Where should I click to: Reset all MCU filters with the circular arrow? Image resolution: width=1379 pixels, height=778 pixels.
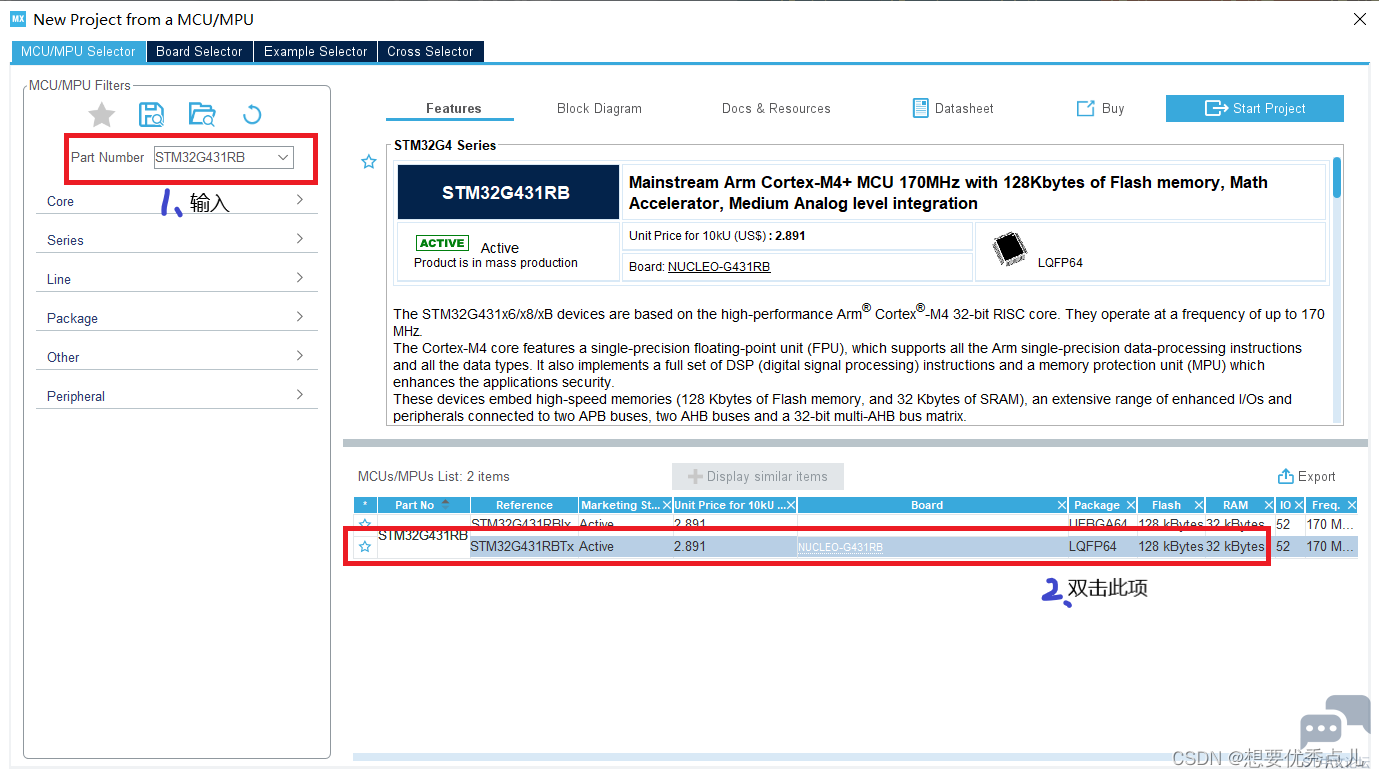click(252, 115)
